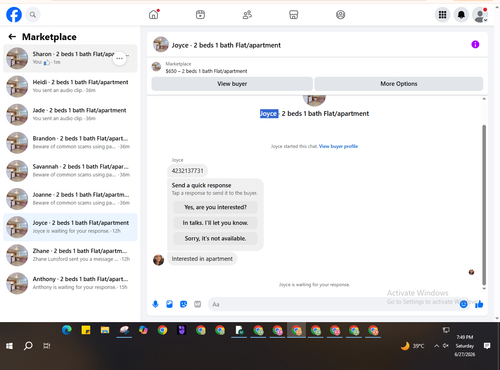Open the Friends icon in top bar
The image size is (500, 370).
[x=247, y=15]
